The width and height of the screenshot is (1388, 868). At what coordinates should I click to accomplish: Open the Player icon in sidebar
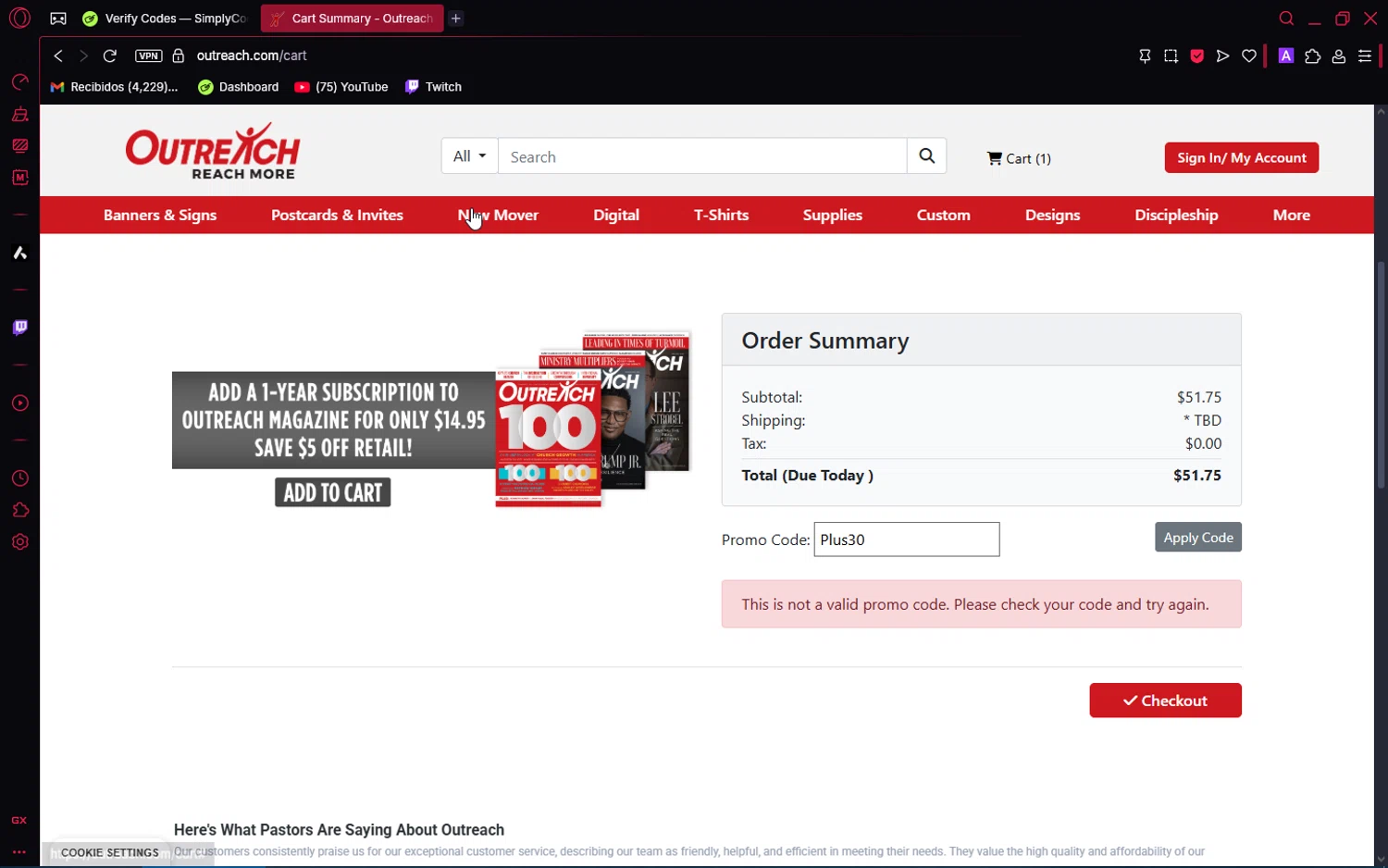pos(19,403)
